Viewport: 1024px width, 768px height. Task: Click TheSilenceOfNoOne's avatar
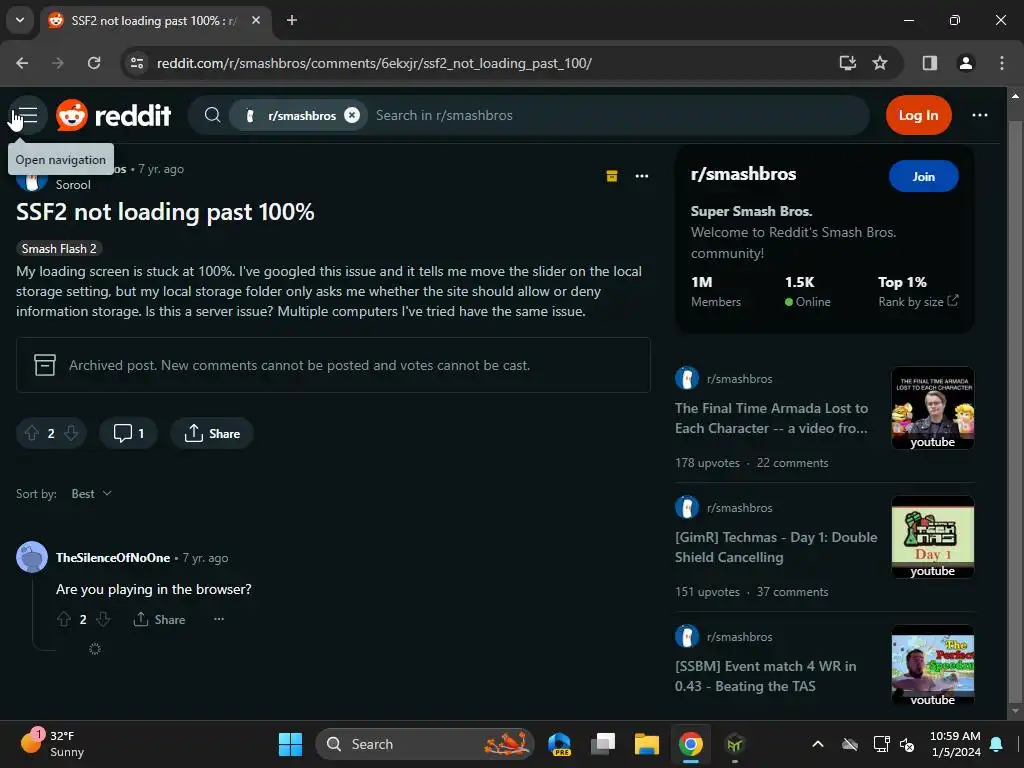click(31, 557)
